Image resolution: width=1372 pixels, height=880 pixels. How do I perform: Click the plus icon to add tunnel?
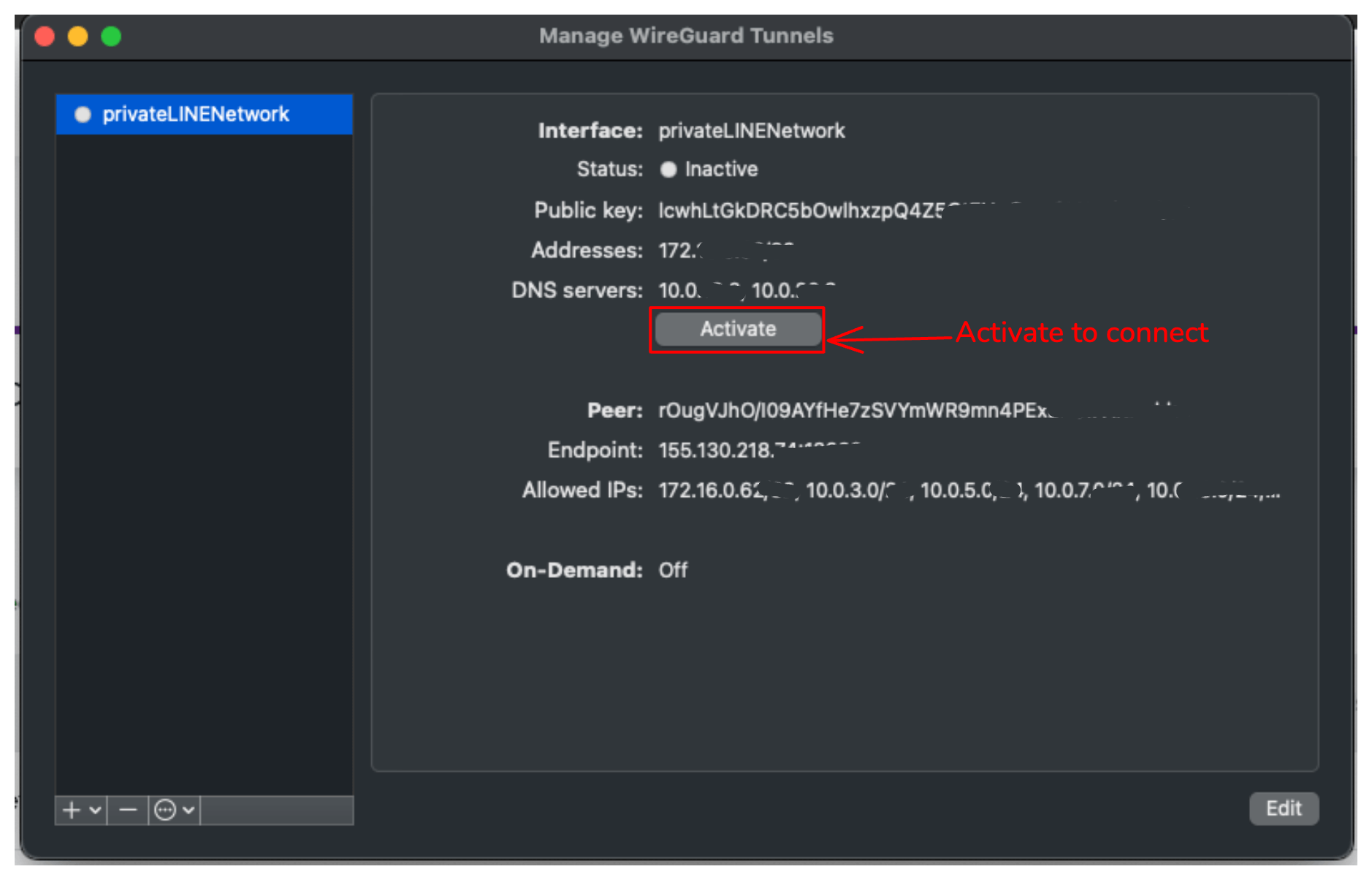pos(72,810)
